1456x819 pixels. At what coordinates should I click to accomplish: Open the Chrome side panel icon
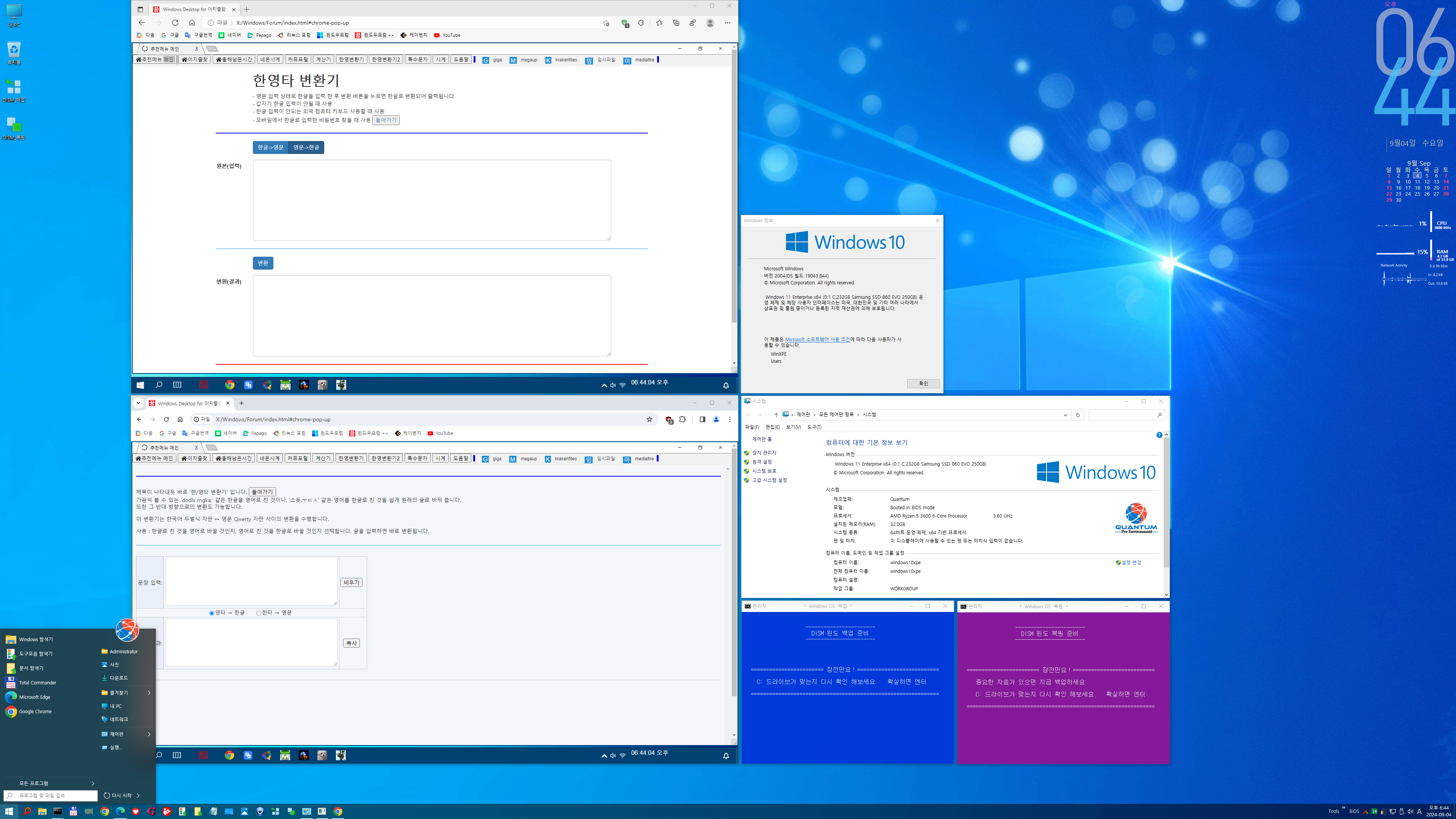(x=702, y=419)
